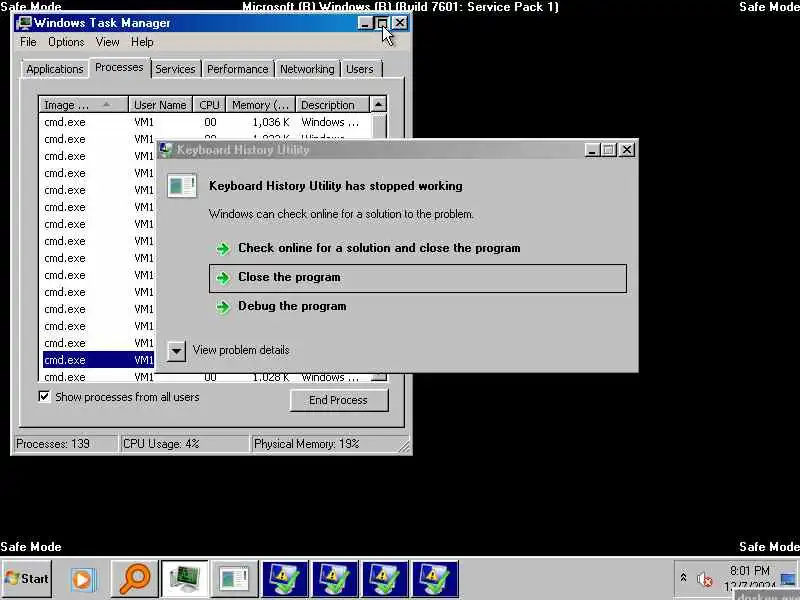
Task: Switch to the Users tab
Action: [360, 69]
